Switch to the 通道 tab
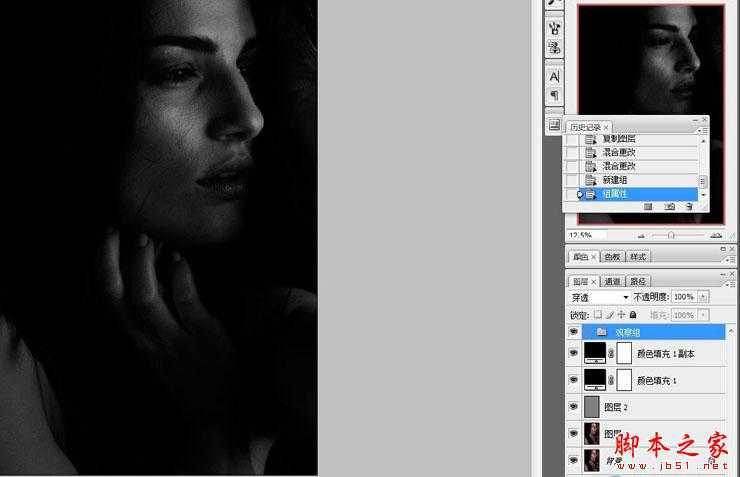The width and height of the screenshot is (740, 477). coord(612,282)
